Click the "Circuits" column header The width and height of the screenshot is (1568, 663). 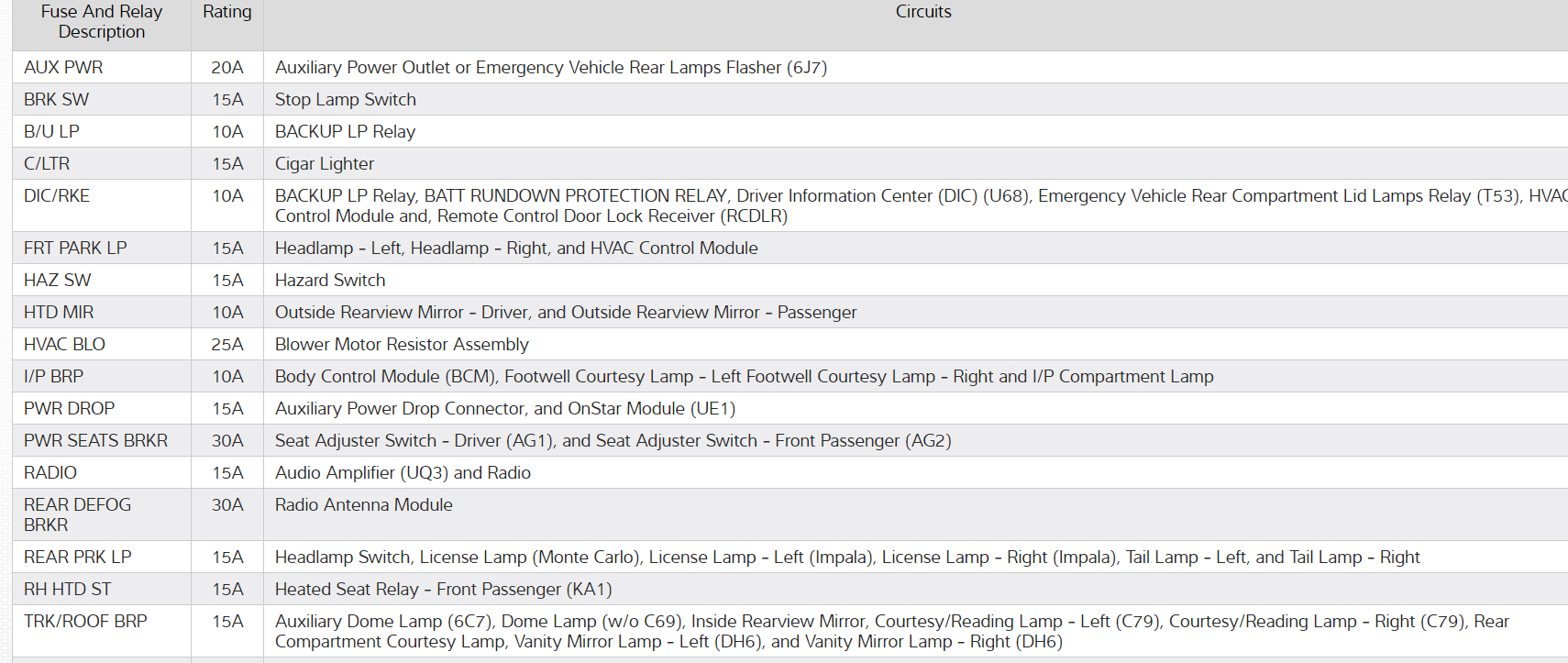[922, 12]
